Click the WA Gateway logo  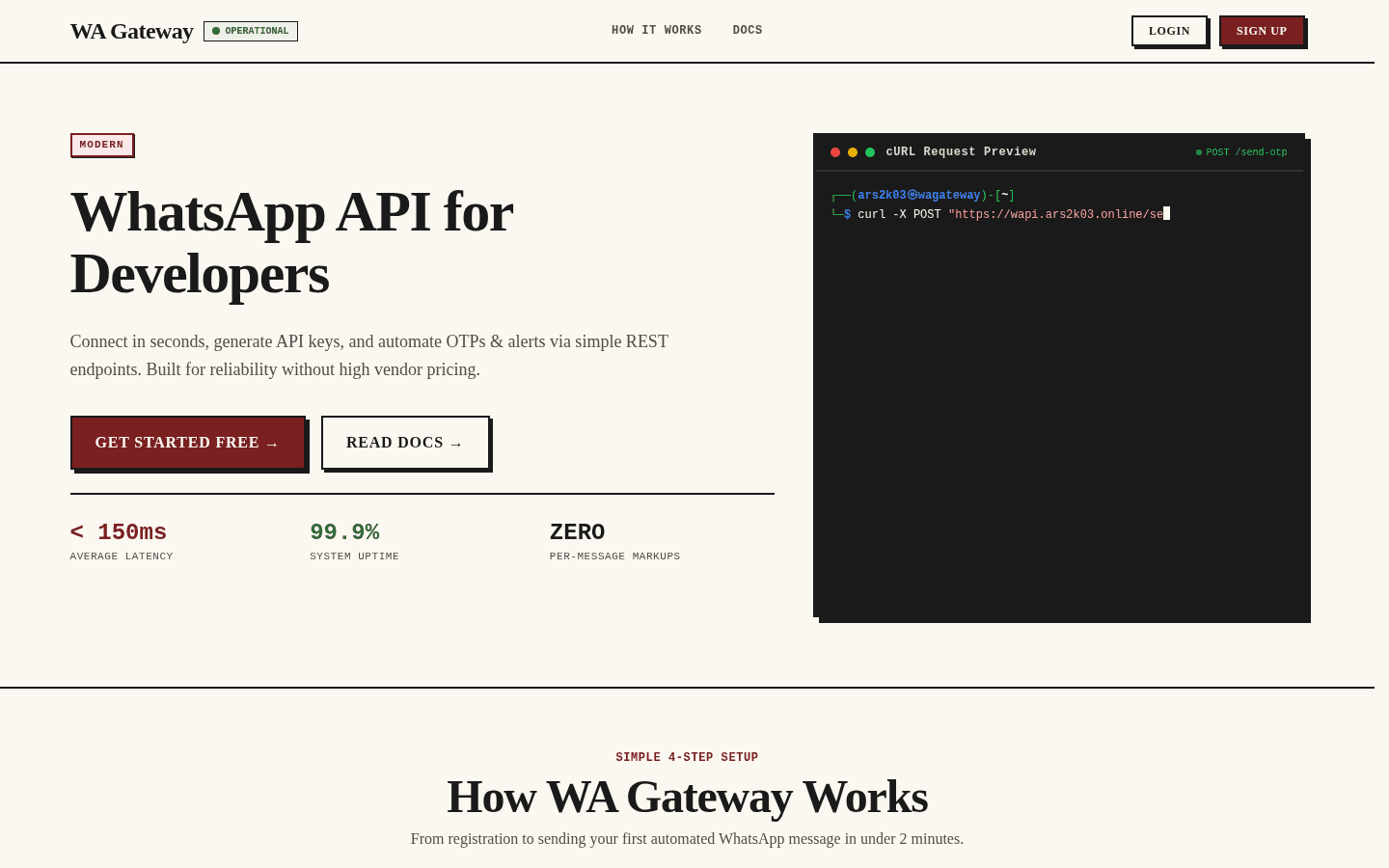coord(131,31)
